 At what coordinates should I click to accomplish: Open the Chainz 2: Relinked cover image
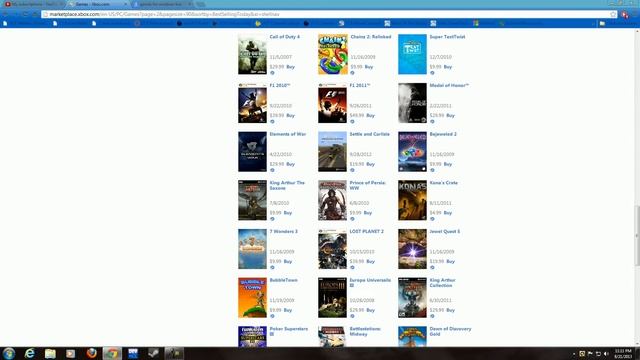click(332, 54)
